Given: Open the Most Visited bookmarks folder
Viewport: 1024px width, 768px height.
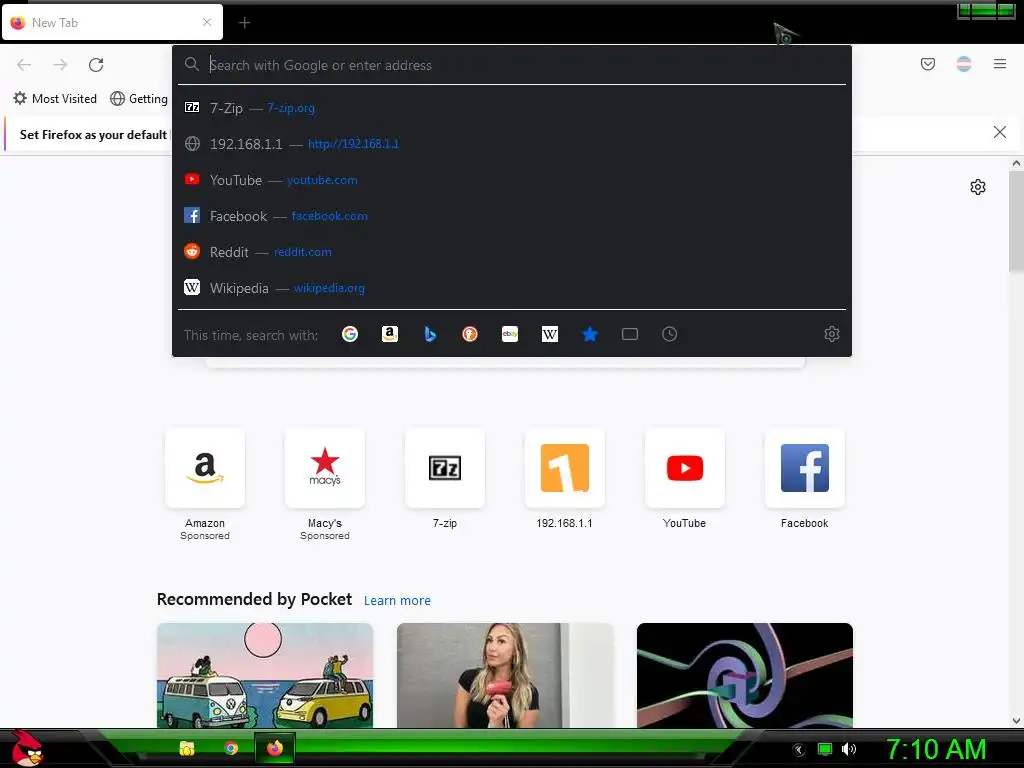Looking at the screenshot, I should click(55, 99).
